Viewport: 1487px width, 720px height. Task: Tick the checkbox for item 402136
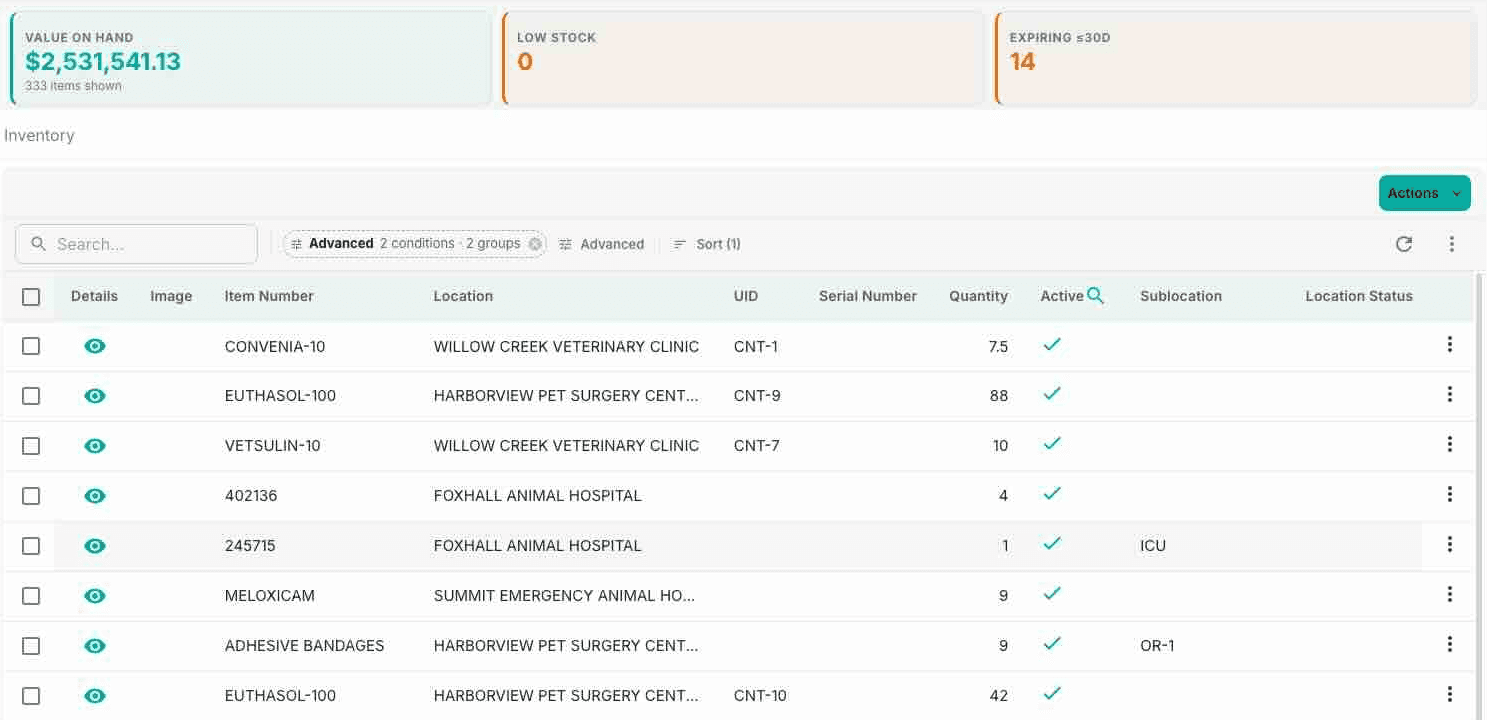(x=31, y=496)
